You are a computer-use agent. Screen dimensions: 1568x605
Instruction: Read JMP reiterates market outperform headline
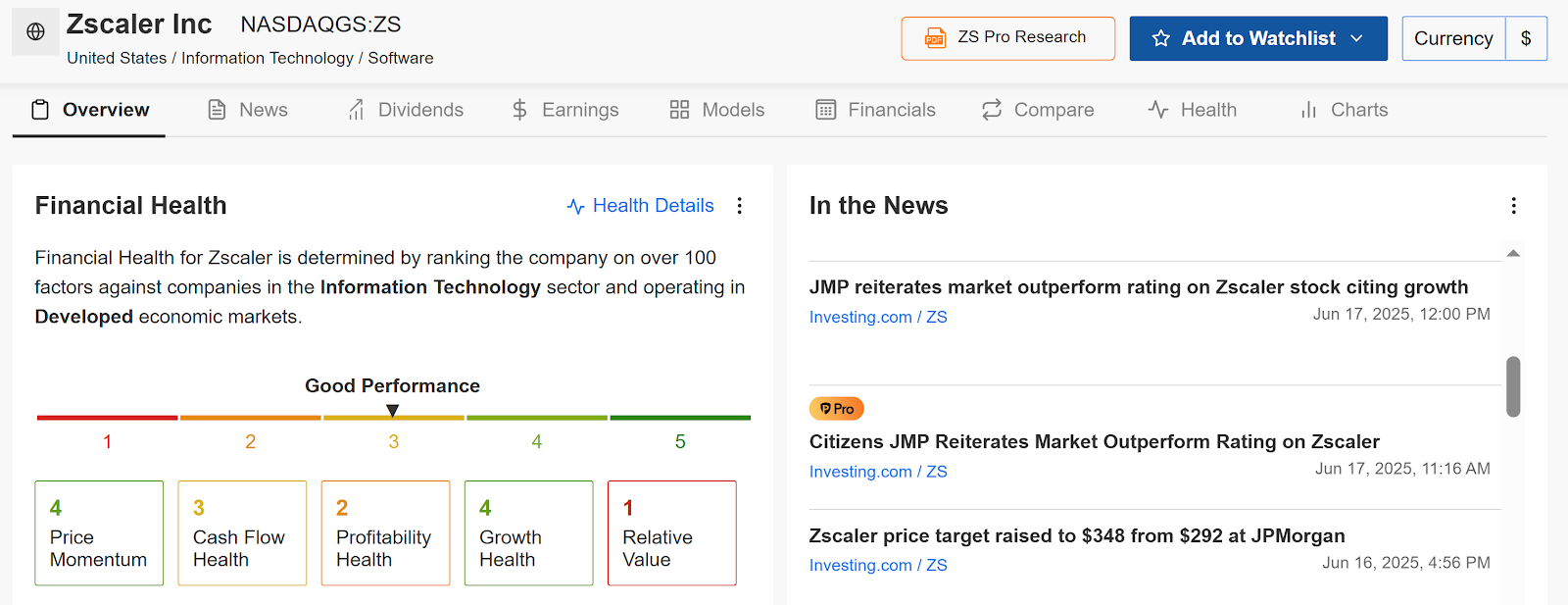(1139, 287)
